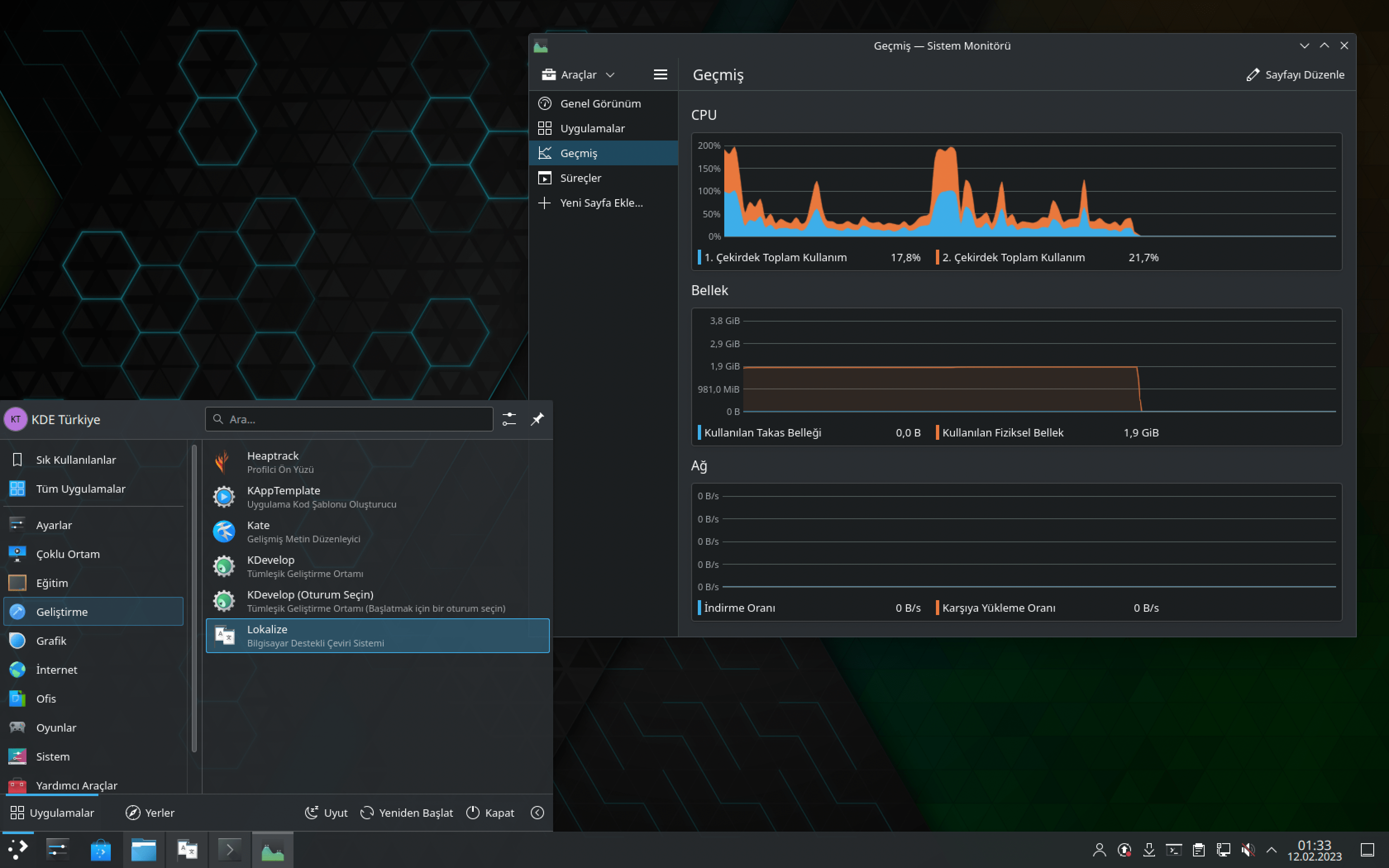Screen dimensions: 1389x868
Task: Click Sayfayı Düzenle button
Action: pyautogui.click(x=1295, y=75)
